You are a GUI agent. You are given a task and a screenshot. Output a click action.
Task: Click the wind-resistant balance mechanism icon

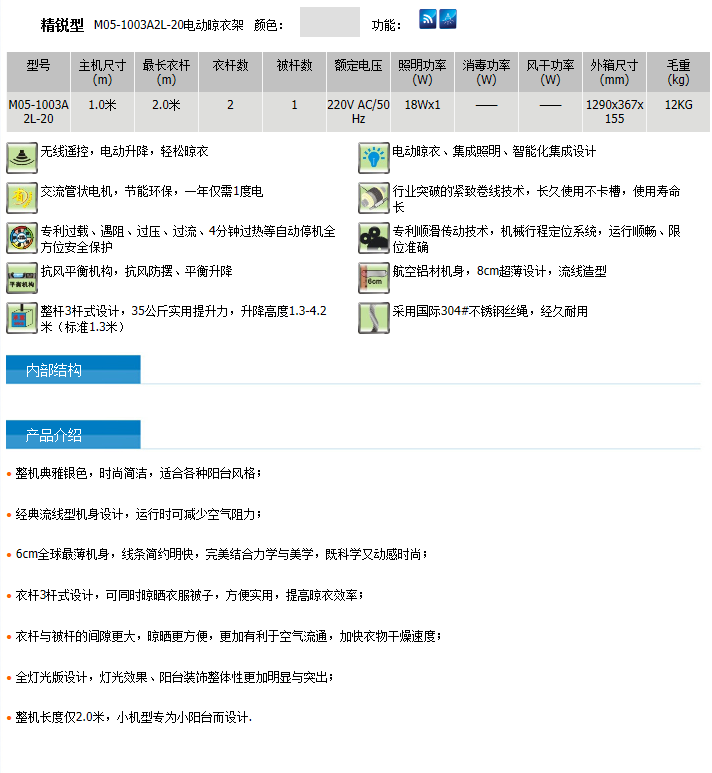pyautogui.click(x=22, y=278)
